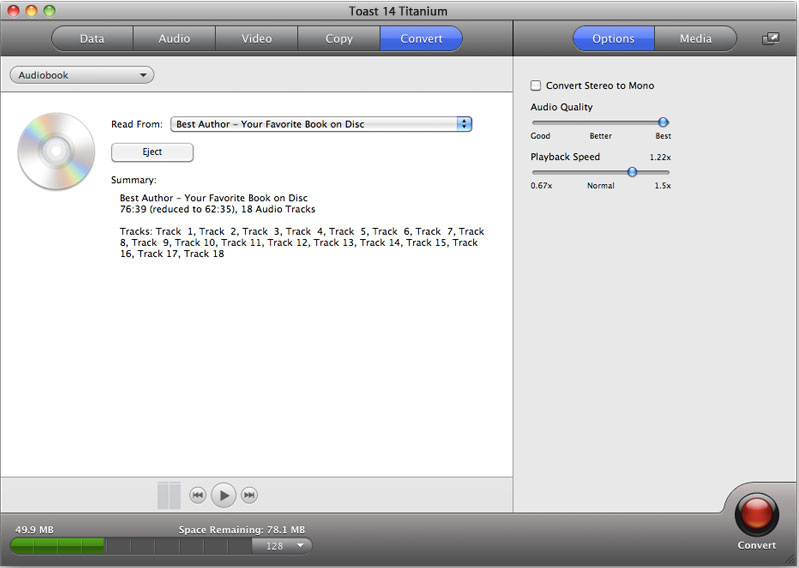The height and width of the screenshot is (568, 799).
Task: Switch to the Data tab
Action: pyautogui.click(x=92, y=39)
